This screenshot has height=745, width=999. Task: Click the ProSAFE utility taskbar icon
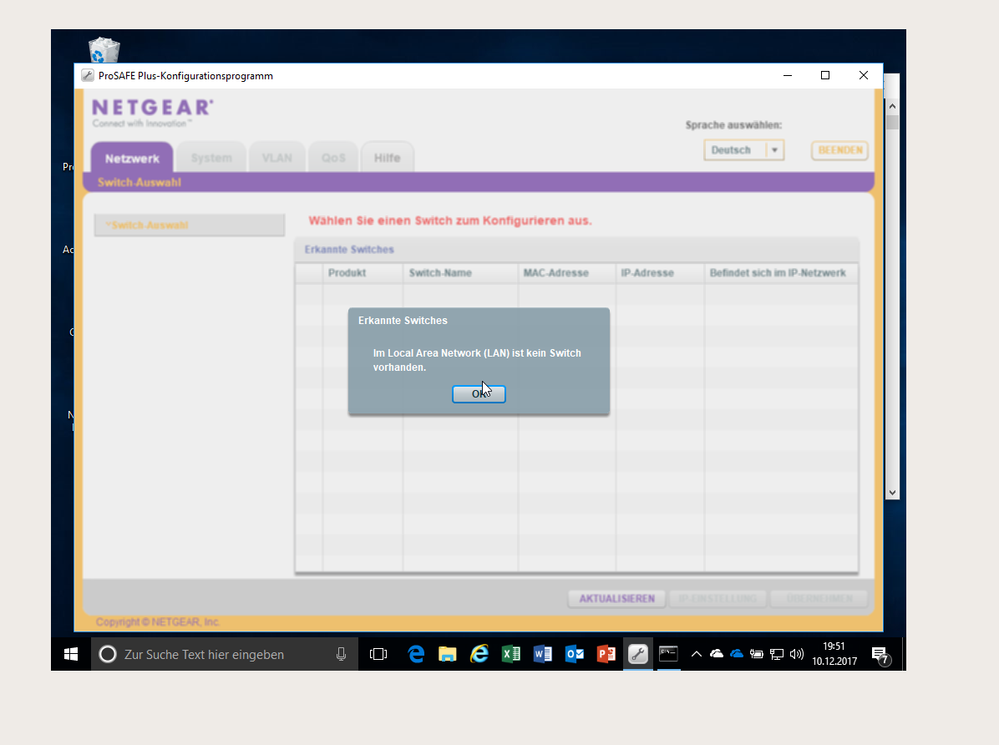[638, 654]
